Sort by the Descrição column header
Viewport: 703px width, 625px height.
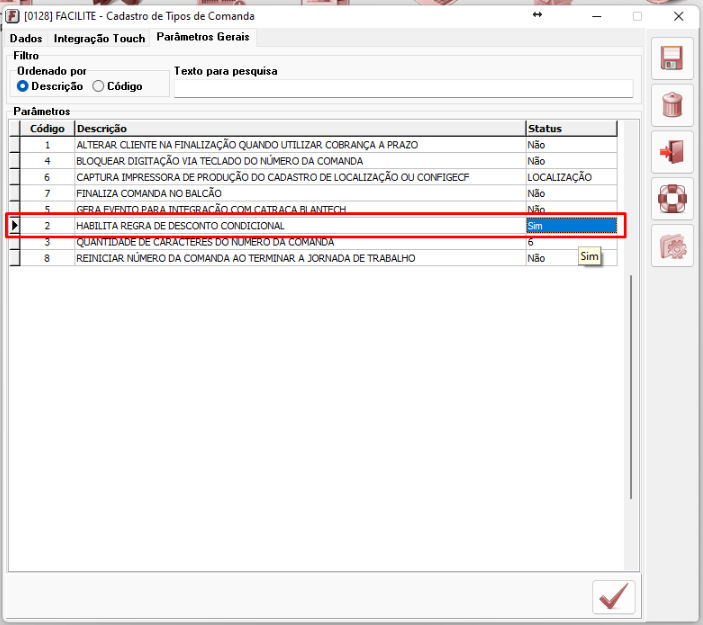click(x=300, y=129)
